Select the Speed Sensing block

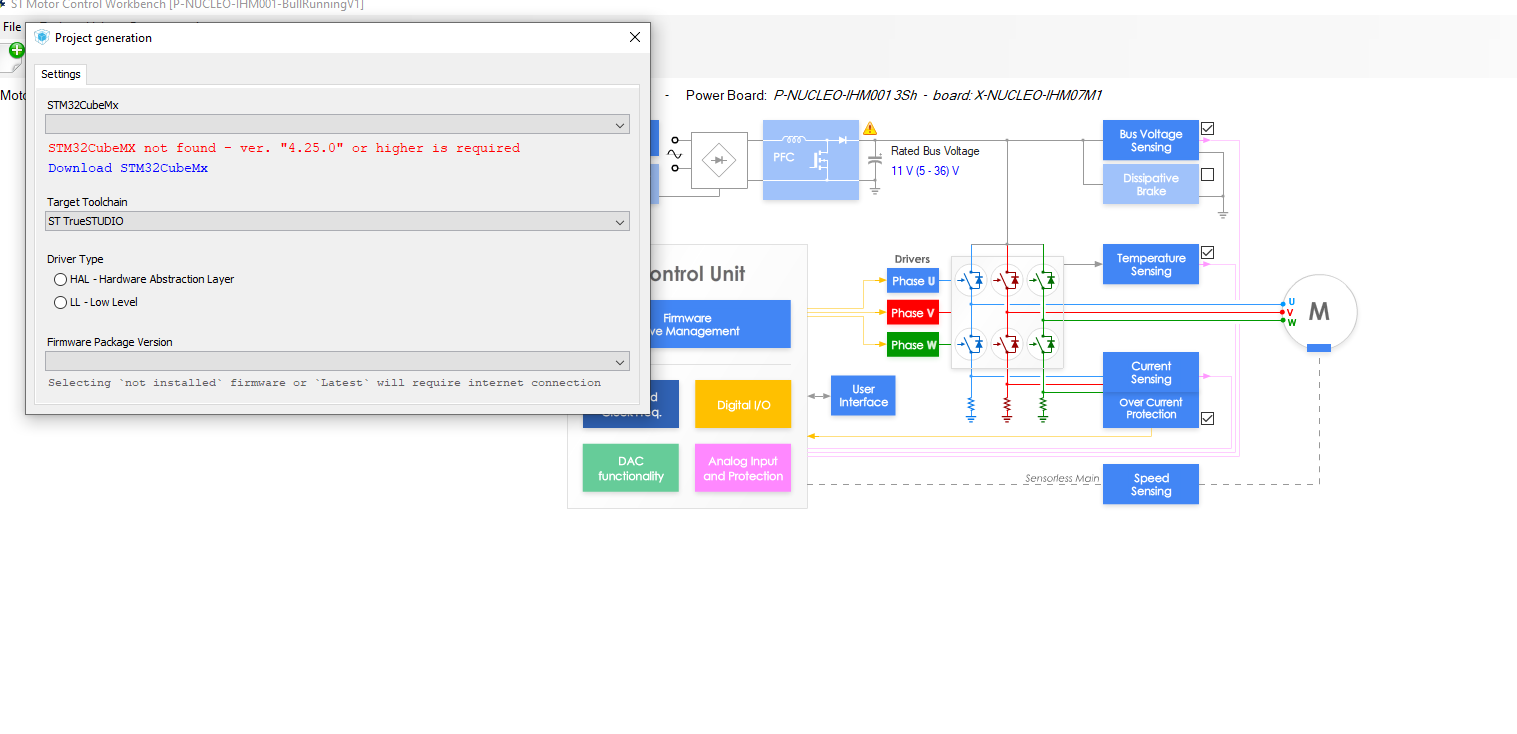(1150, 484)
